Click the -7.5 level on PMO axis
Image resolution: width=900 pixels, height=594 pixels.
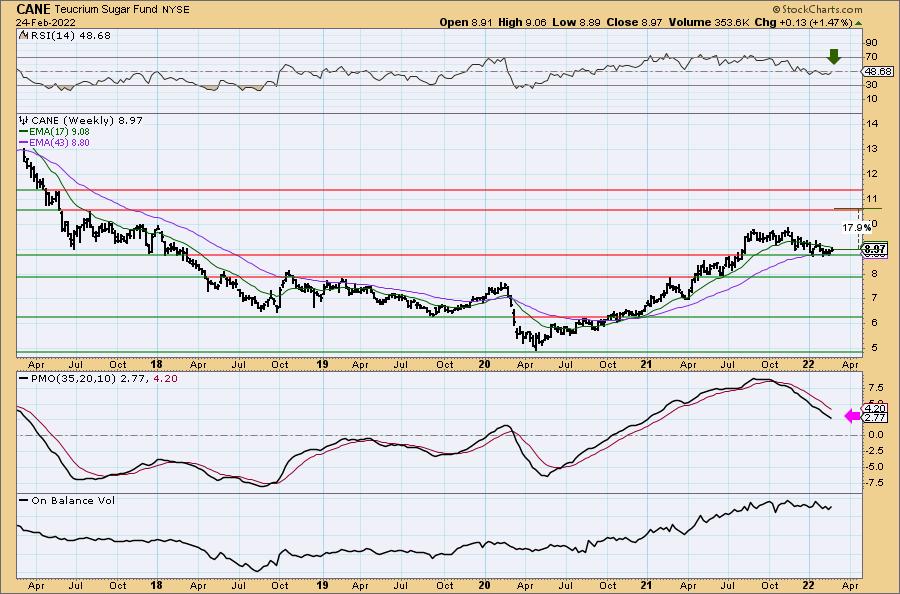point(874,483)
